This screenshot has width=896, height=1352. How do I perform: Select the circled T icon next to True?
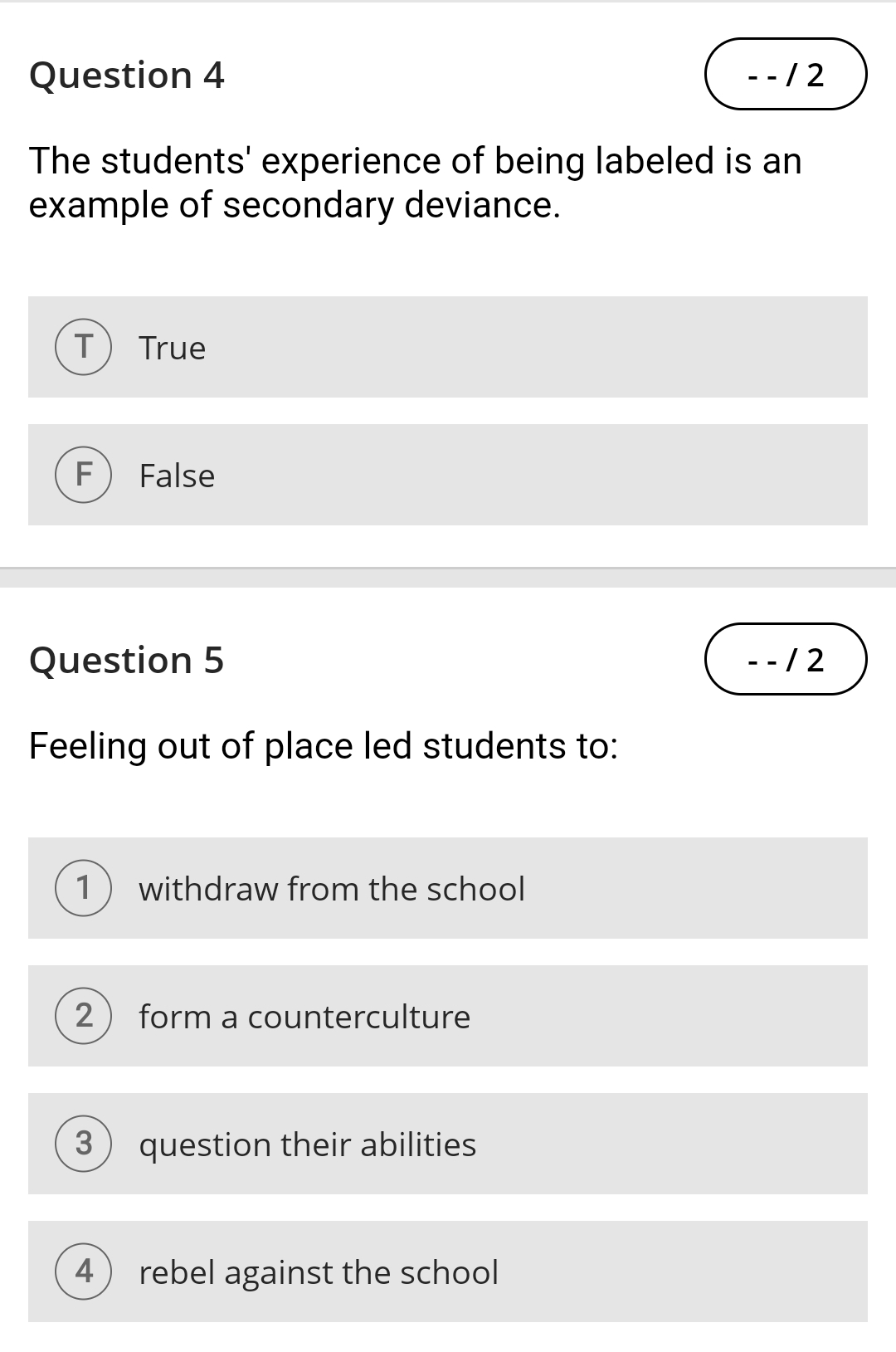[82, 348]
